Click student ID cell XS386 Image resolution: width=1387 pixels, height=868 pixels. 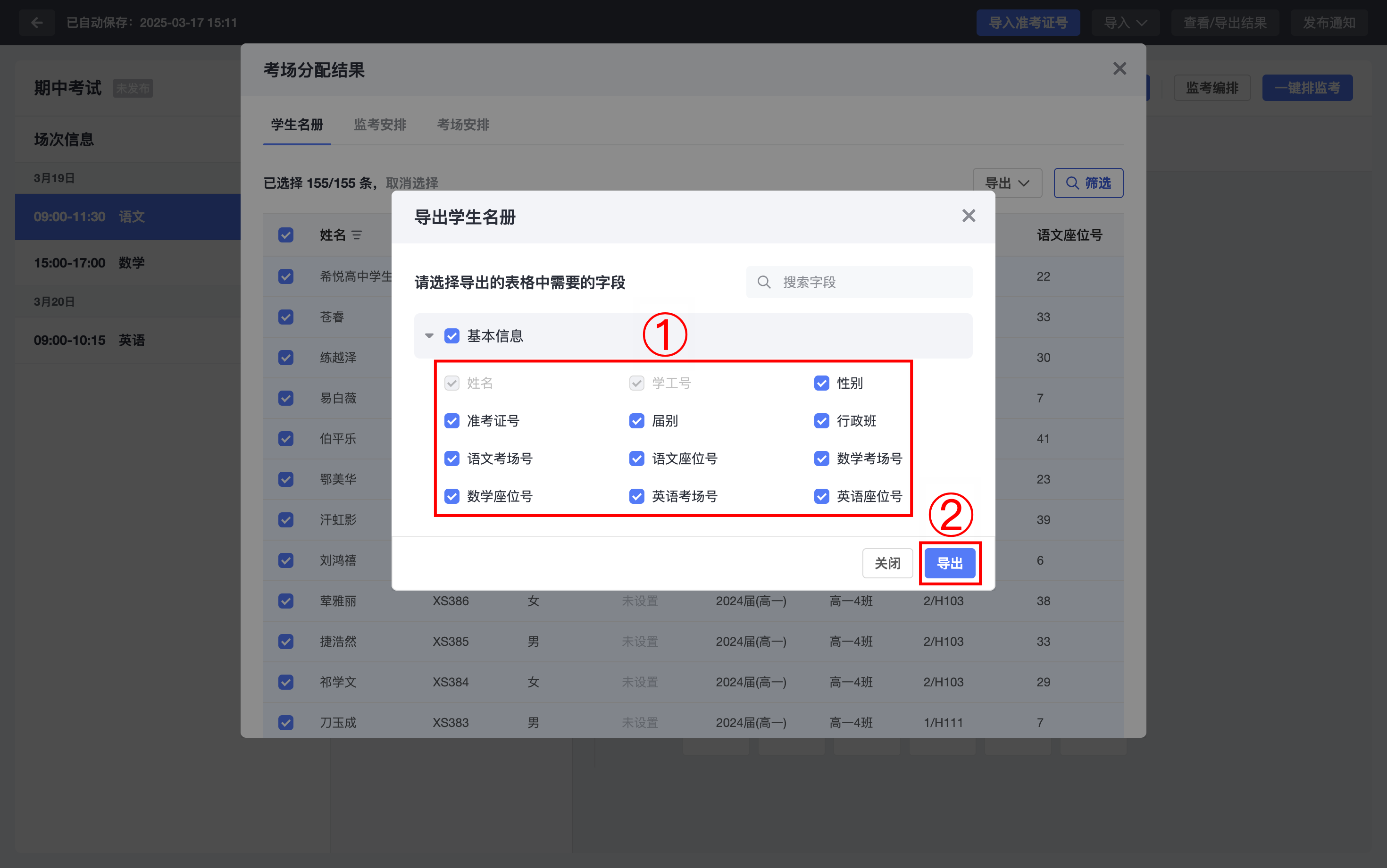[x=451, y=601]
